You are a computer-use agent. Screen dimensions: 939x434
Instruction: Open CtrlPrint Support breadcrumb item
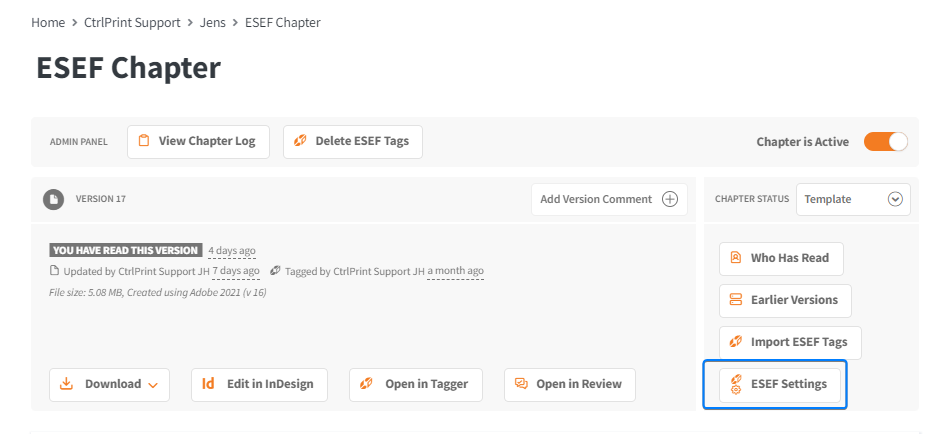point(132,23)
